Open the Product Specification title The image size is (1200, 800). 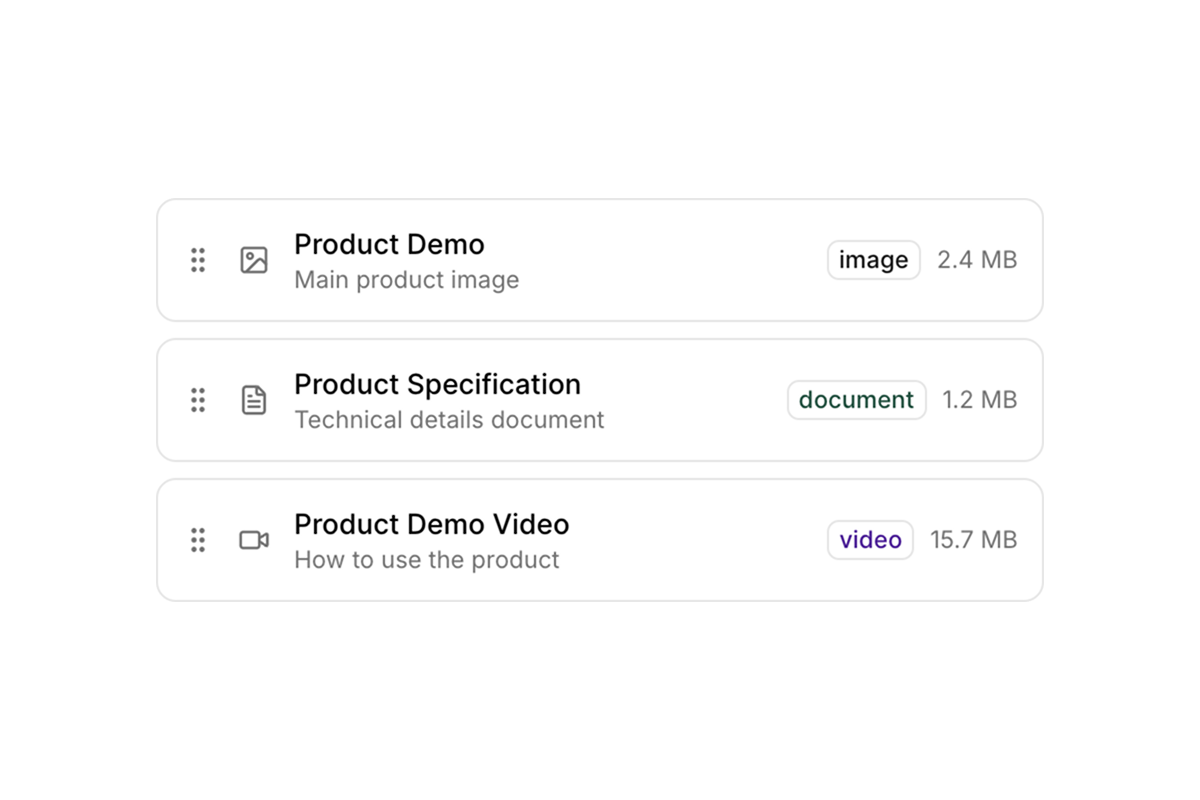[x=437, y=384]
